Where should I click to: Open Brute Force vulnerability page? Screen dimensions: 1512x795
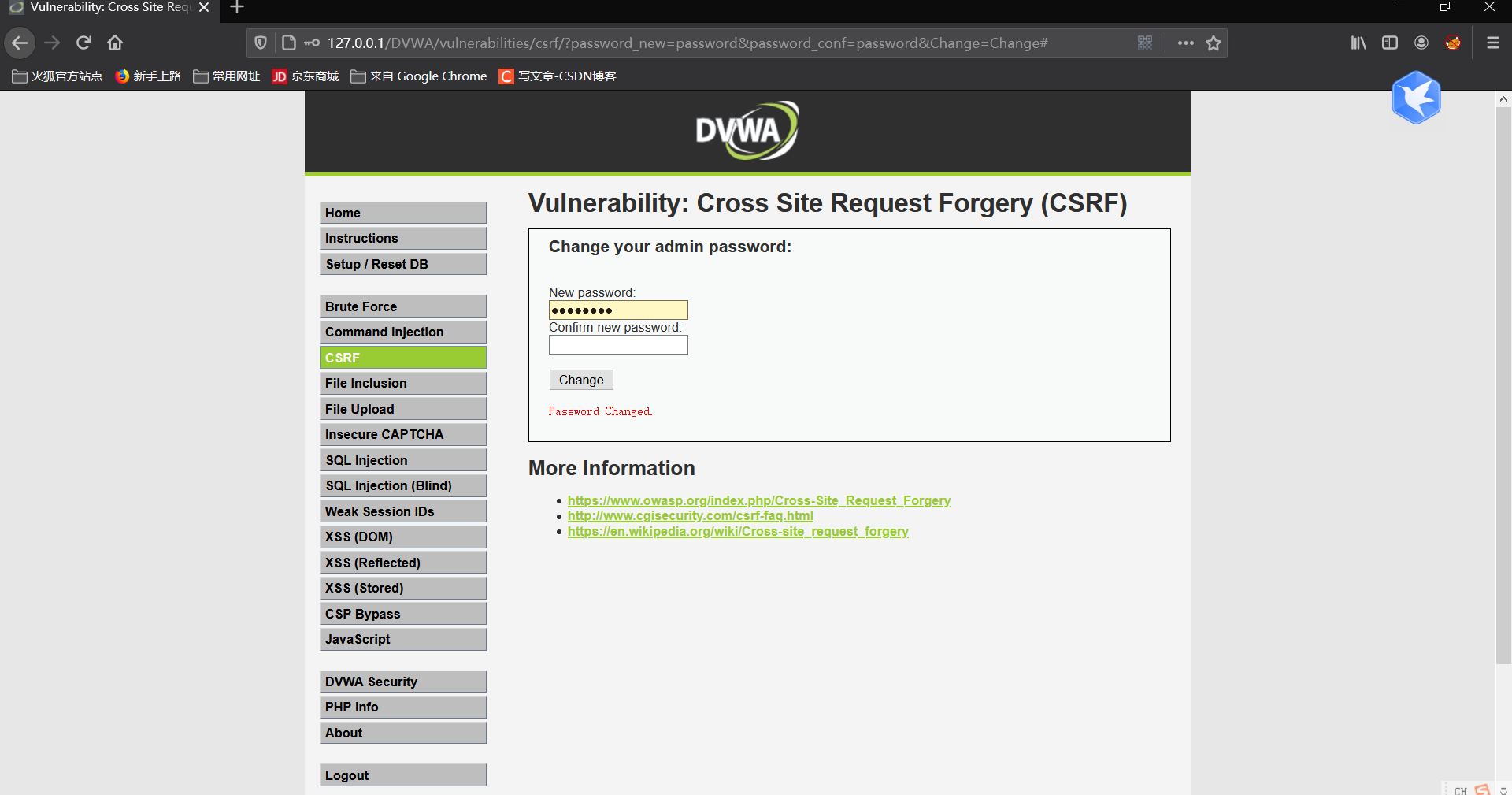[x=403, y=306]
